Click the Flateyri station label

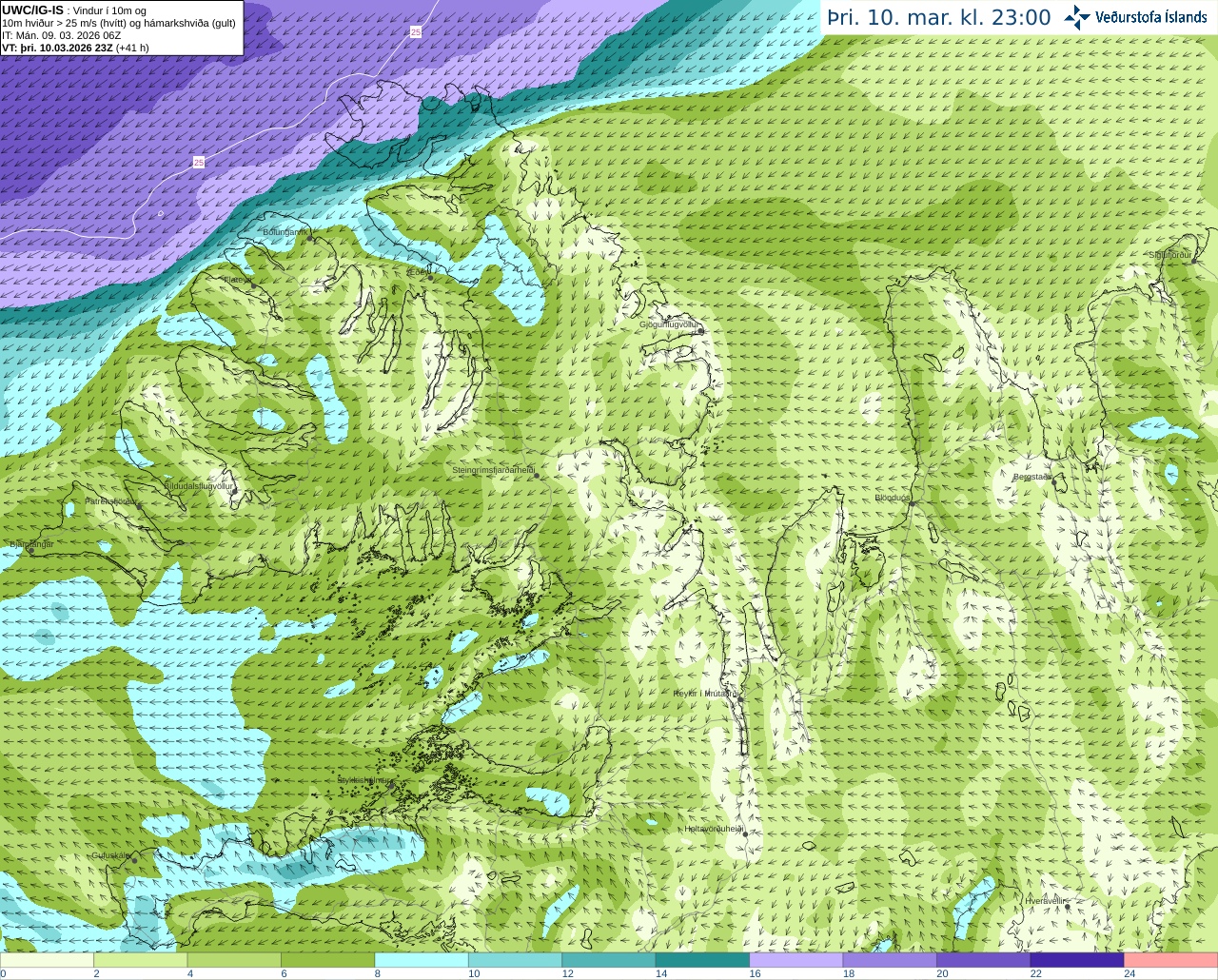tap(237, 280)
